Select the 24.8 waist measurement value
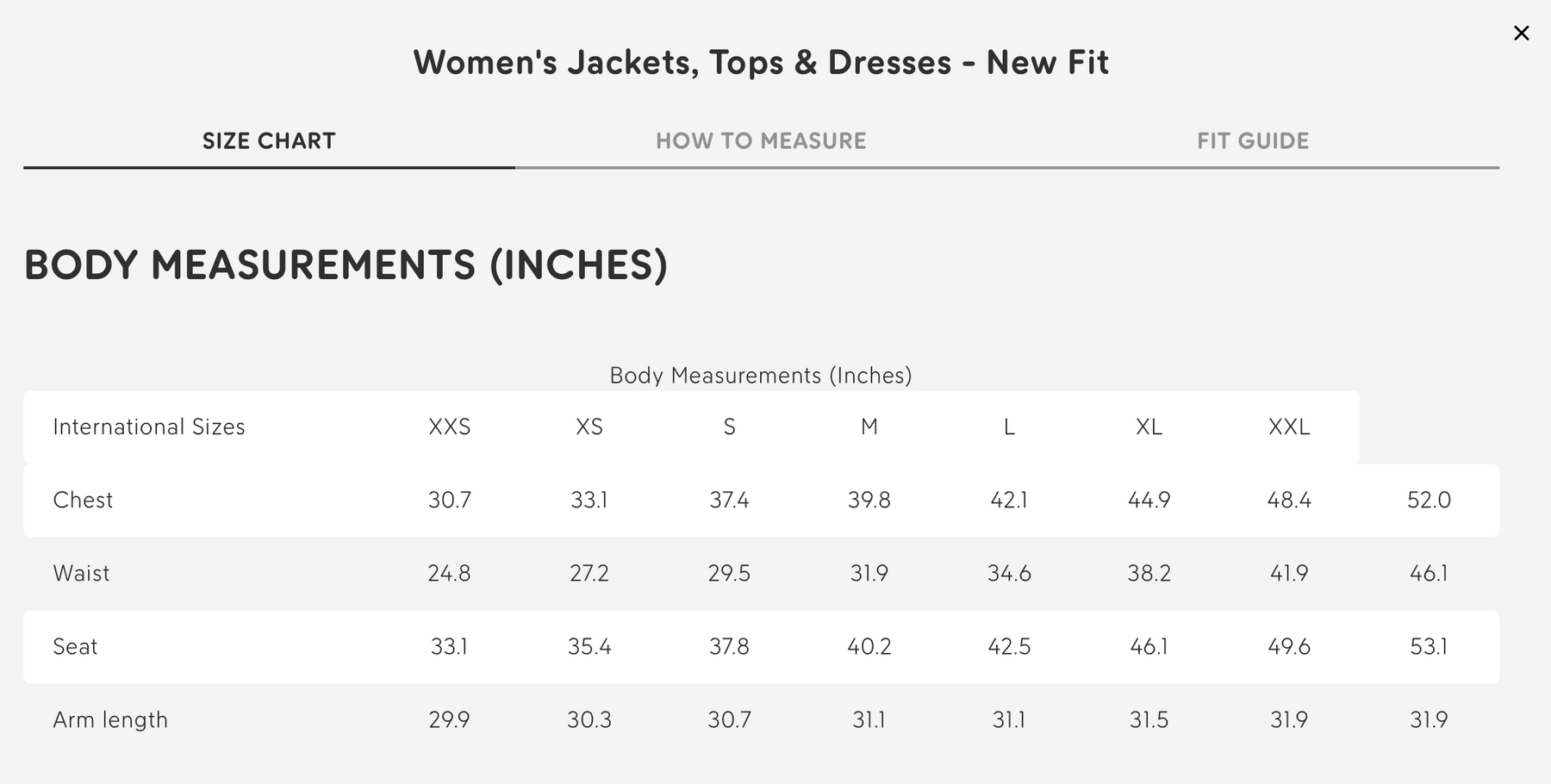This screenshot has width=1551, height=784. [449, 574]
